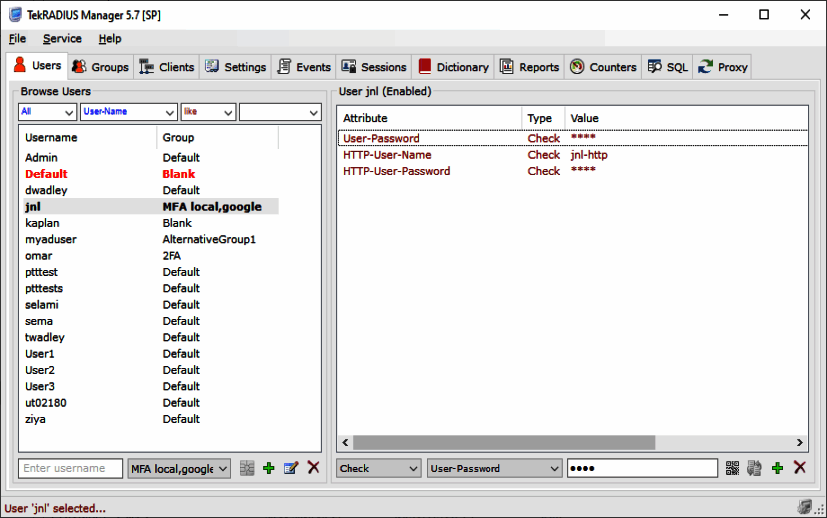
Task: Delete user with red X icon
Action: coord(313,467)
